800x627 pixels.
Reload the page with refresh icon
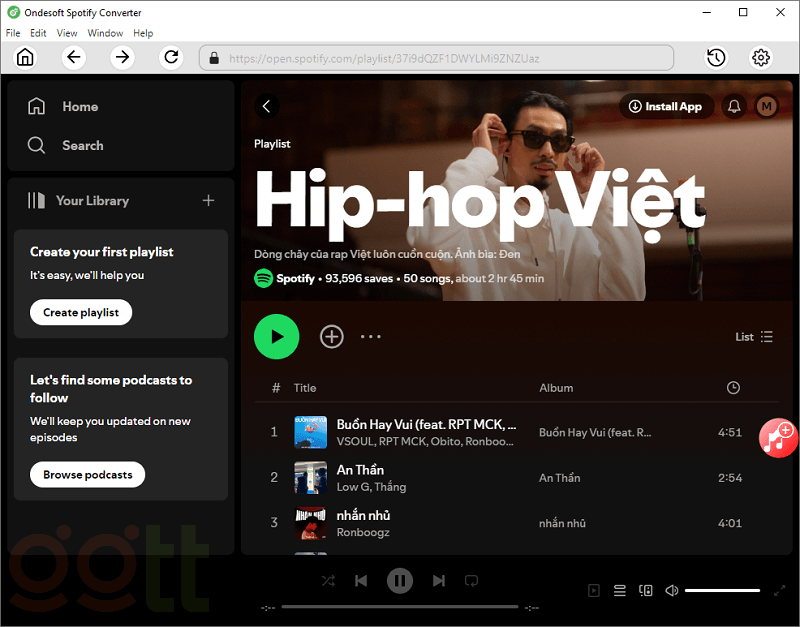click(171, 58)
